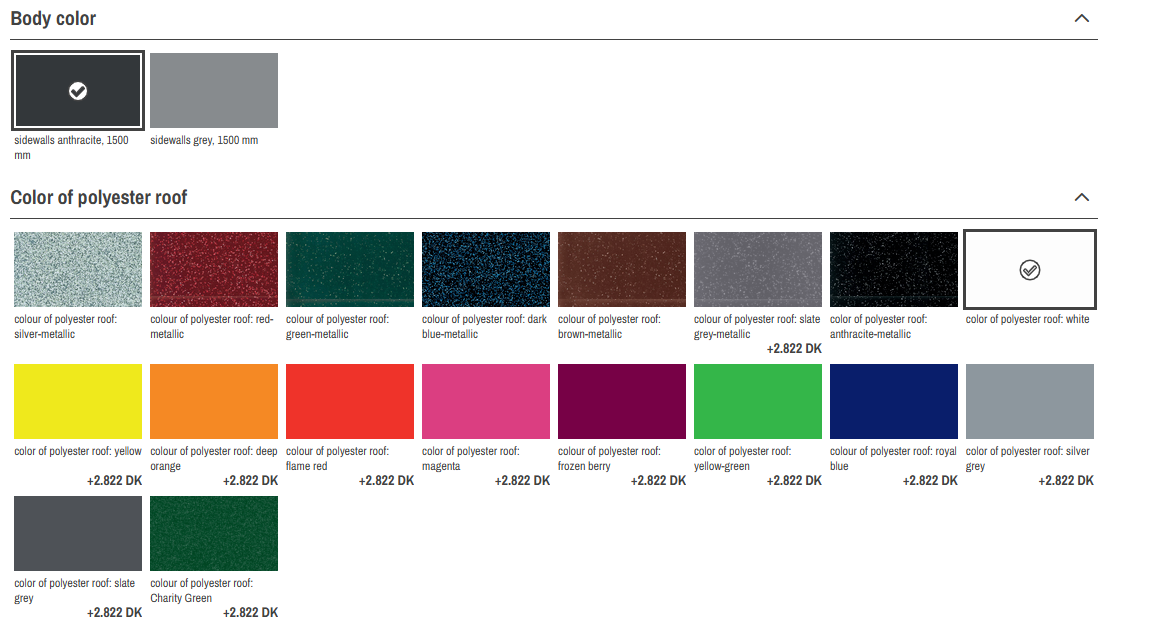Select yellow polyester roof color
The image size is (1166, 626).
(x=78, y=401)
